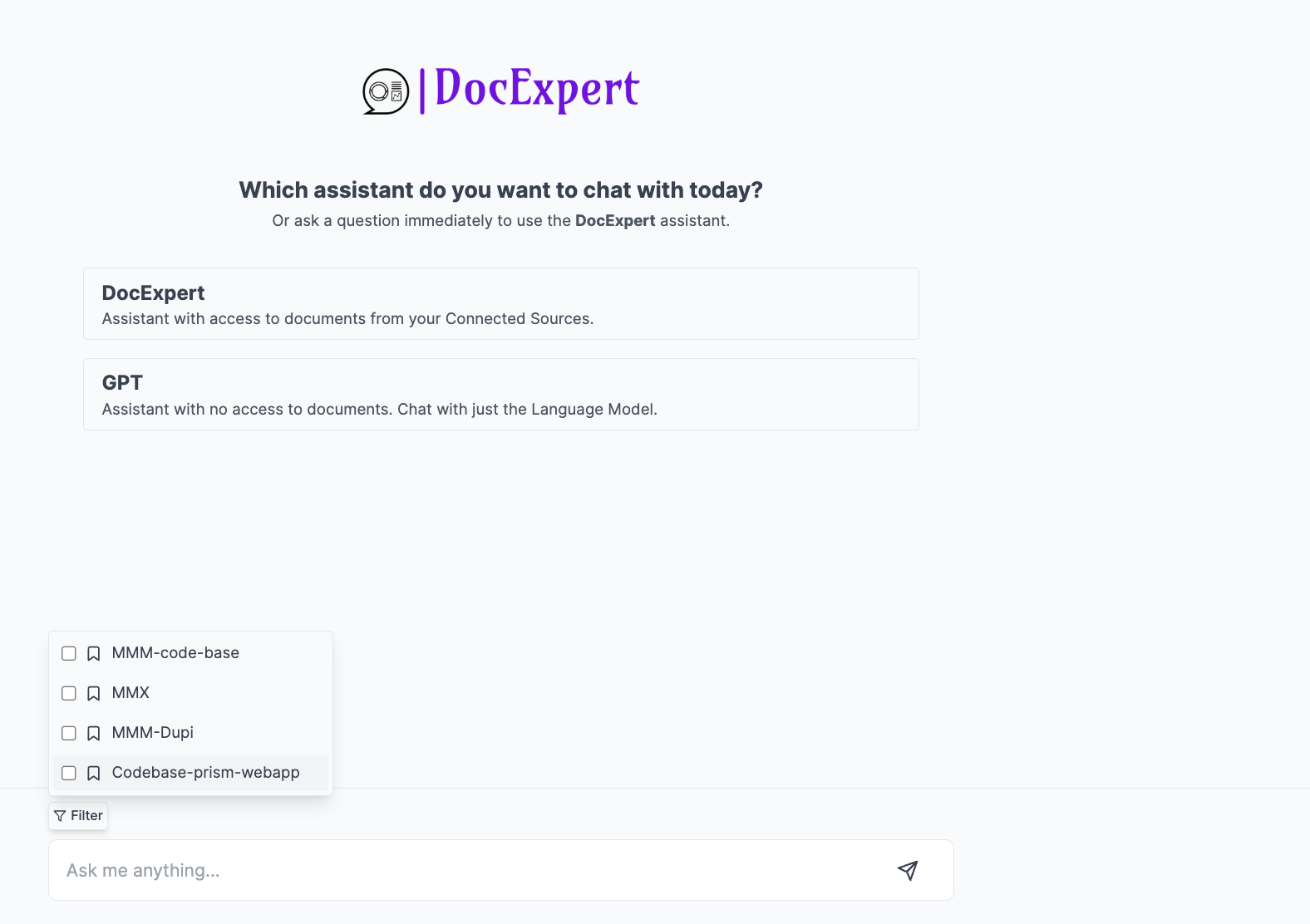This screenshot has width=1310, height=924.
Task: Enable the MMM-Dupi checkbox
Action: click(69, 734)
